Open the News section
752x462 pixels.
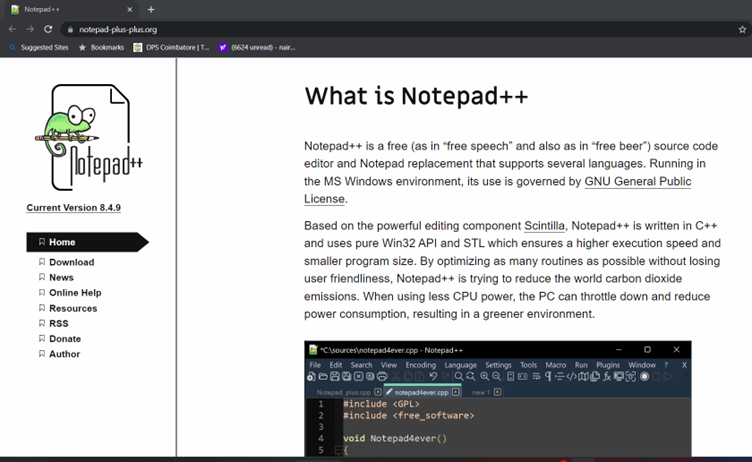coord(61,277)
